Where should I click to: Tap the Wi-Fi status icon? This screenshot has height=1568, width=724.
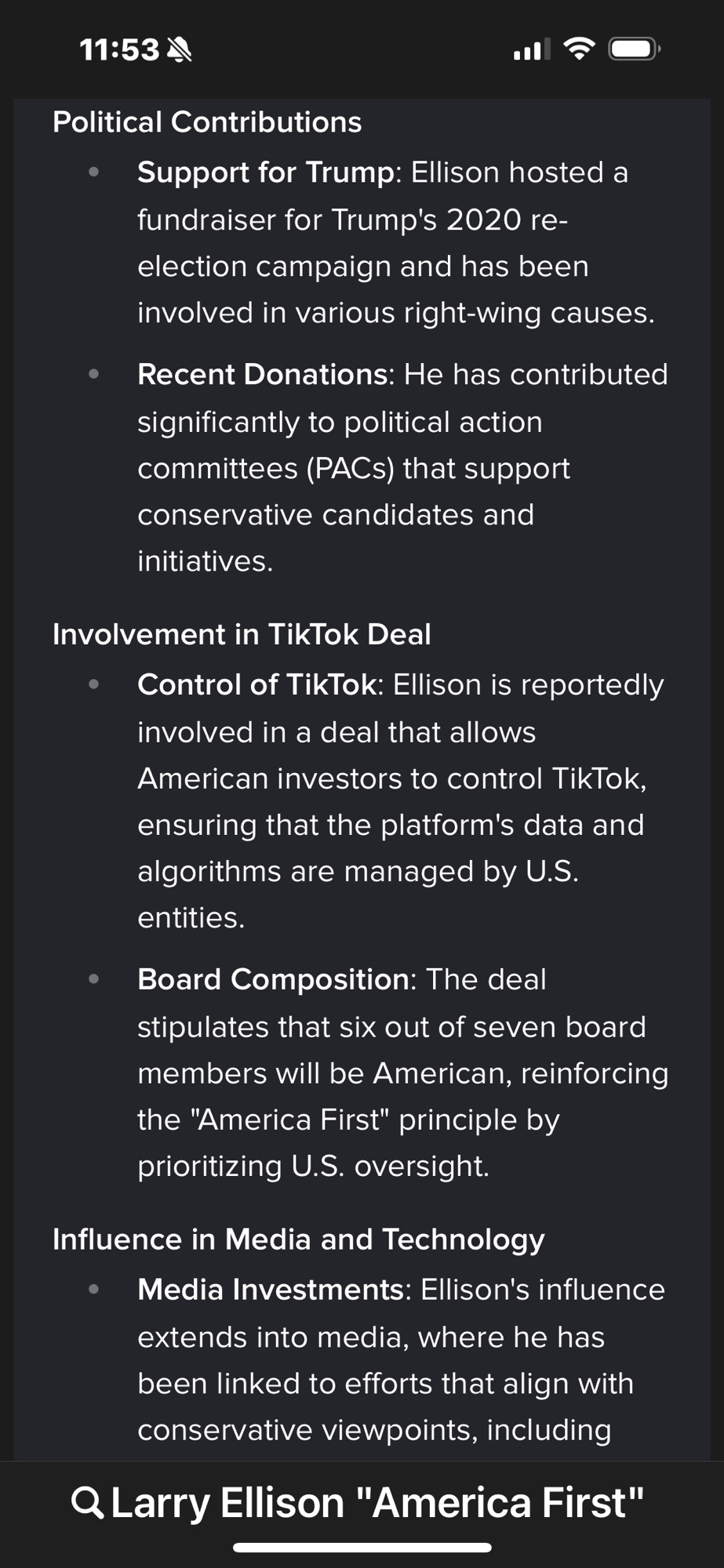[x=580, y=49]
